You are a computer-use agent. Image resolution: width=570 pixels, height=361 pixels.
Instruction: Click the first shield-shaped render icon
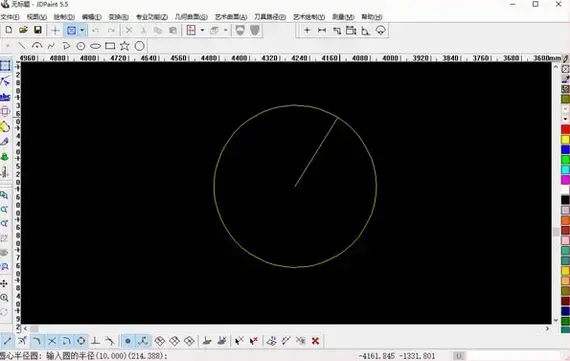[240, 31]
